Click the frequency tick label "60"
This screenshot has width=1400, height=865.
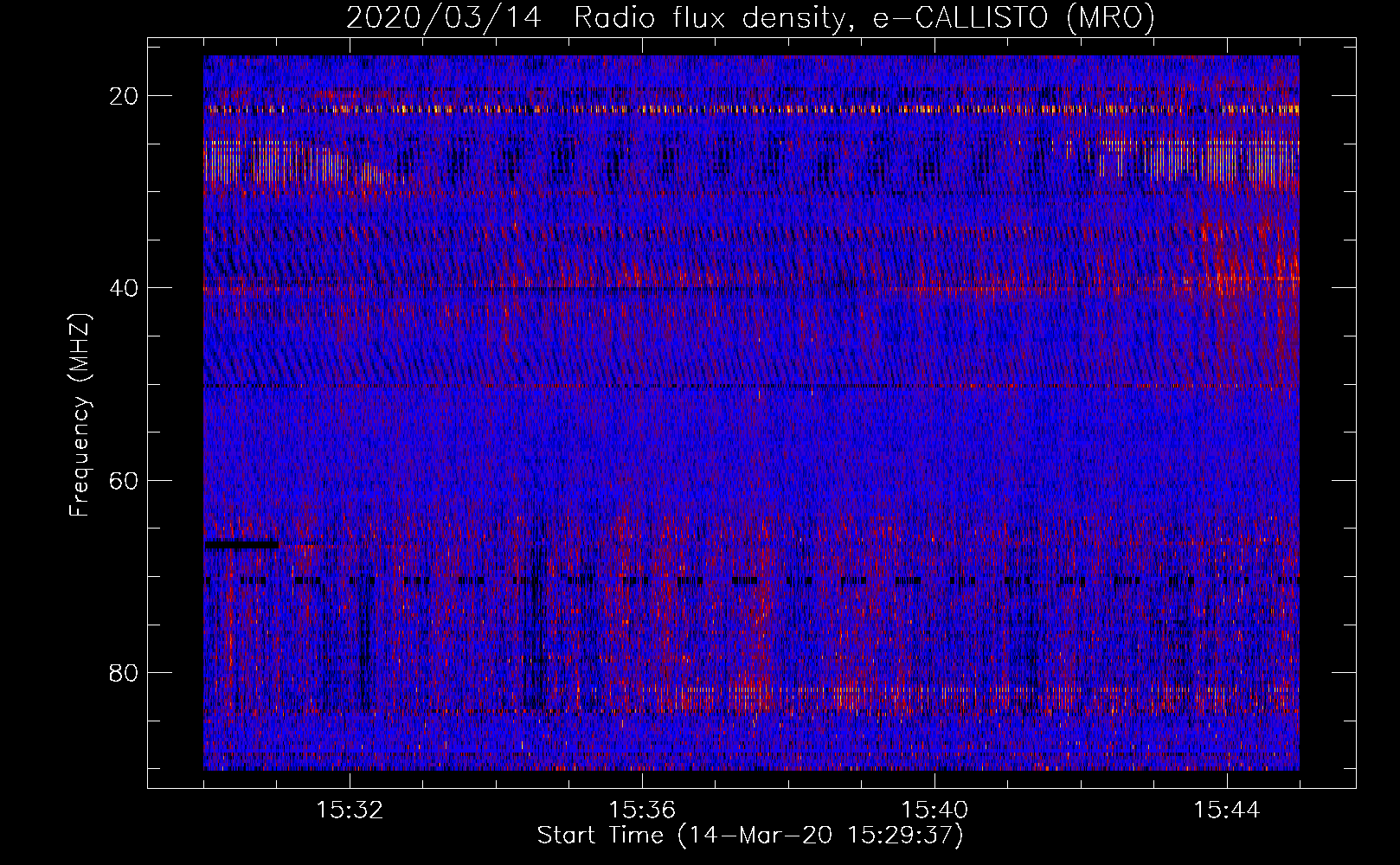[124, 480]
